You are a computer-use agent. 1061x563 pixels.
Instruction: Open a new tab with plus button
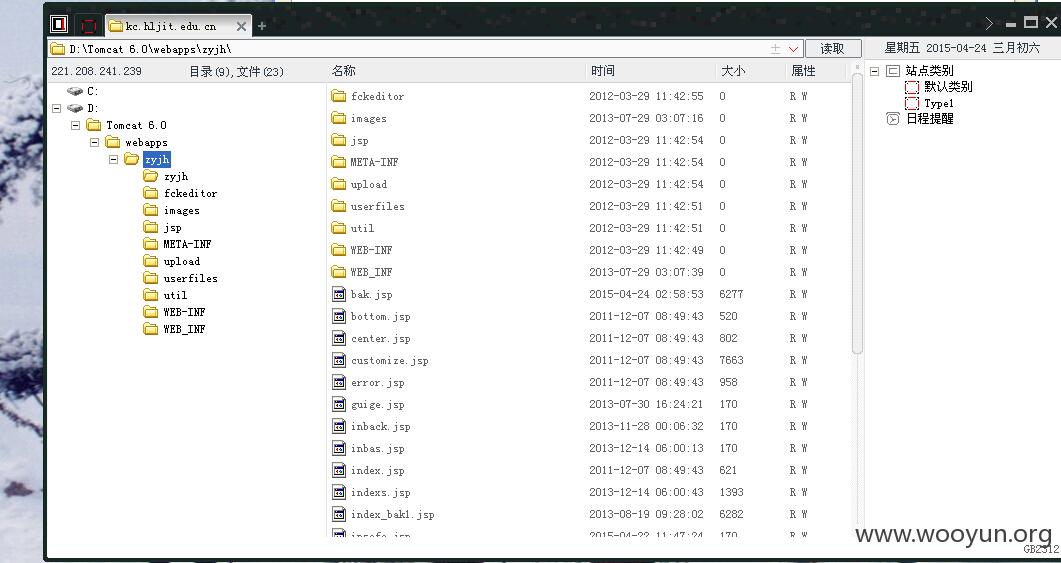point(262,26)
